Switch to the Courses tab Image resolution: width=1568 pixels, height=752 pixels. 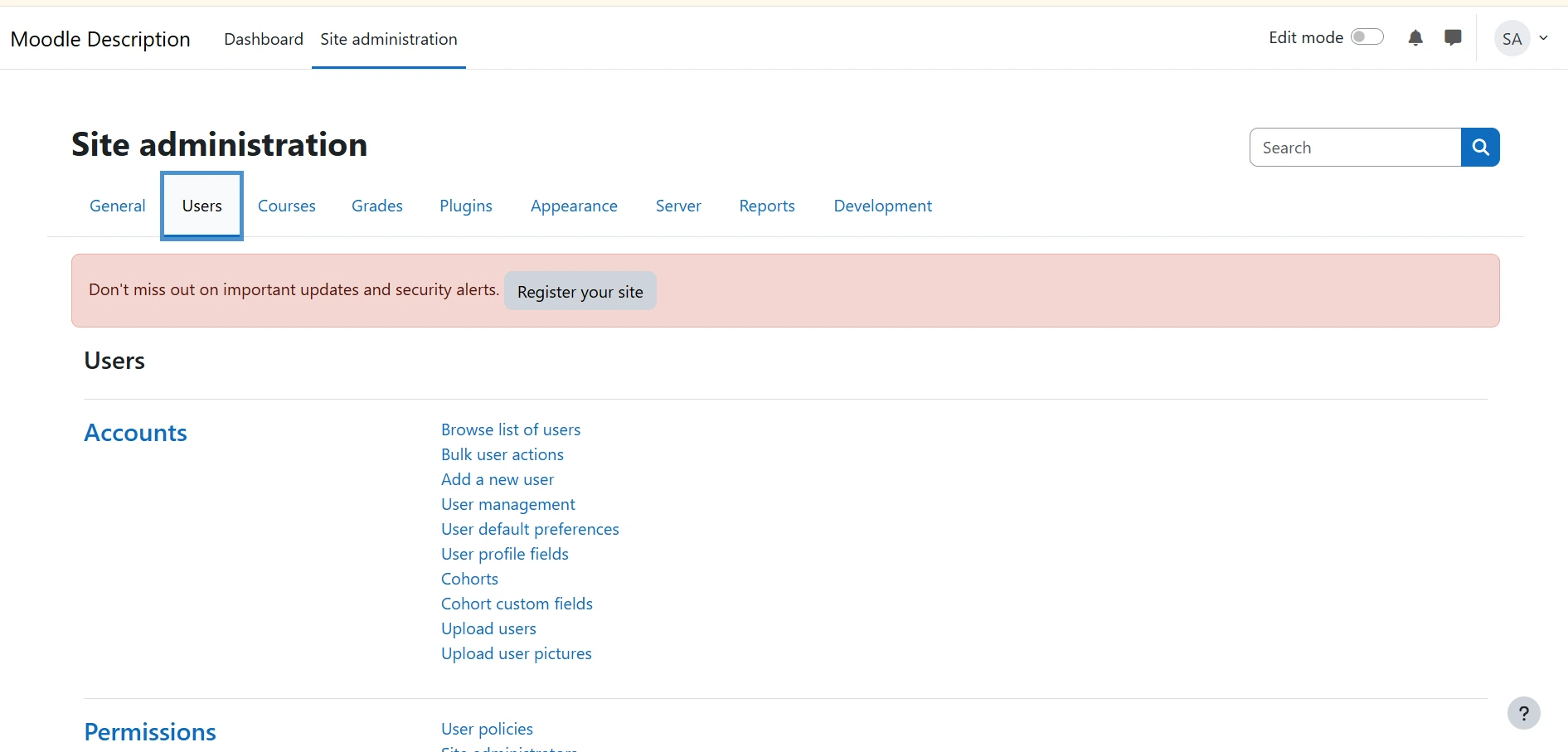[x=287, y=206]
